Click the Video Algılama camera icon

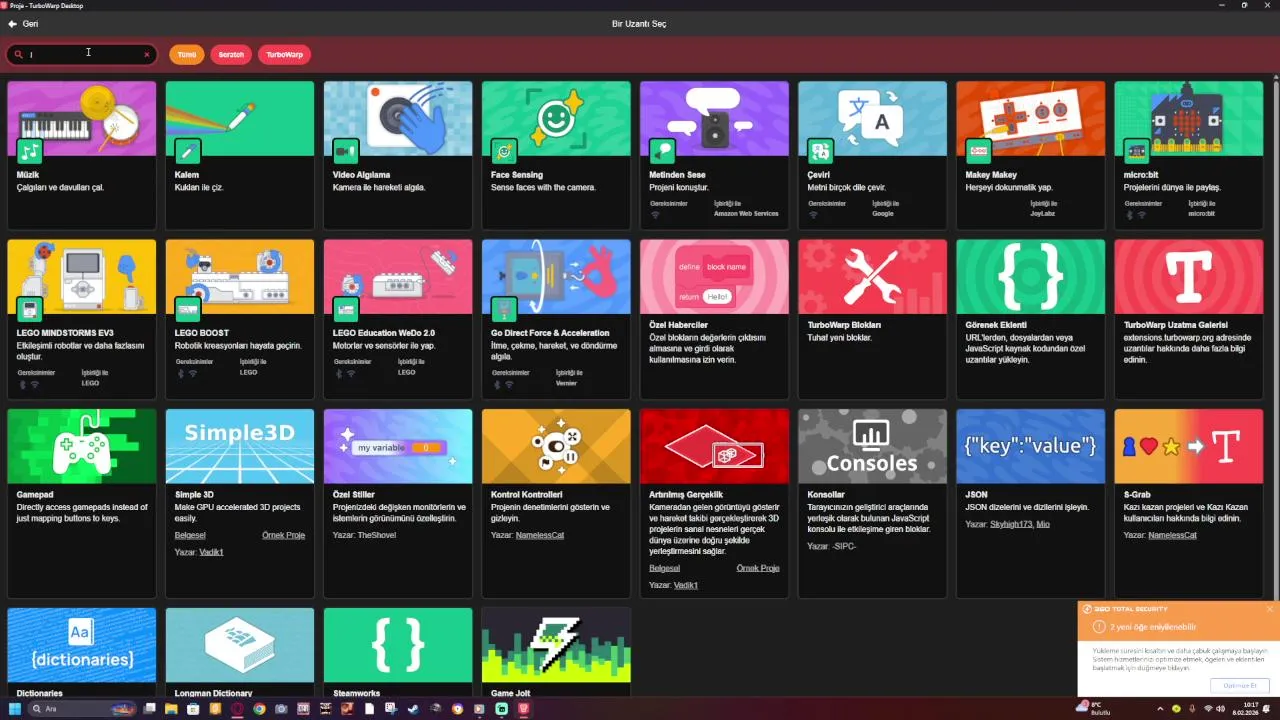(x=346, y=151)
